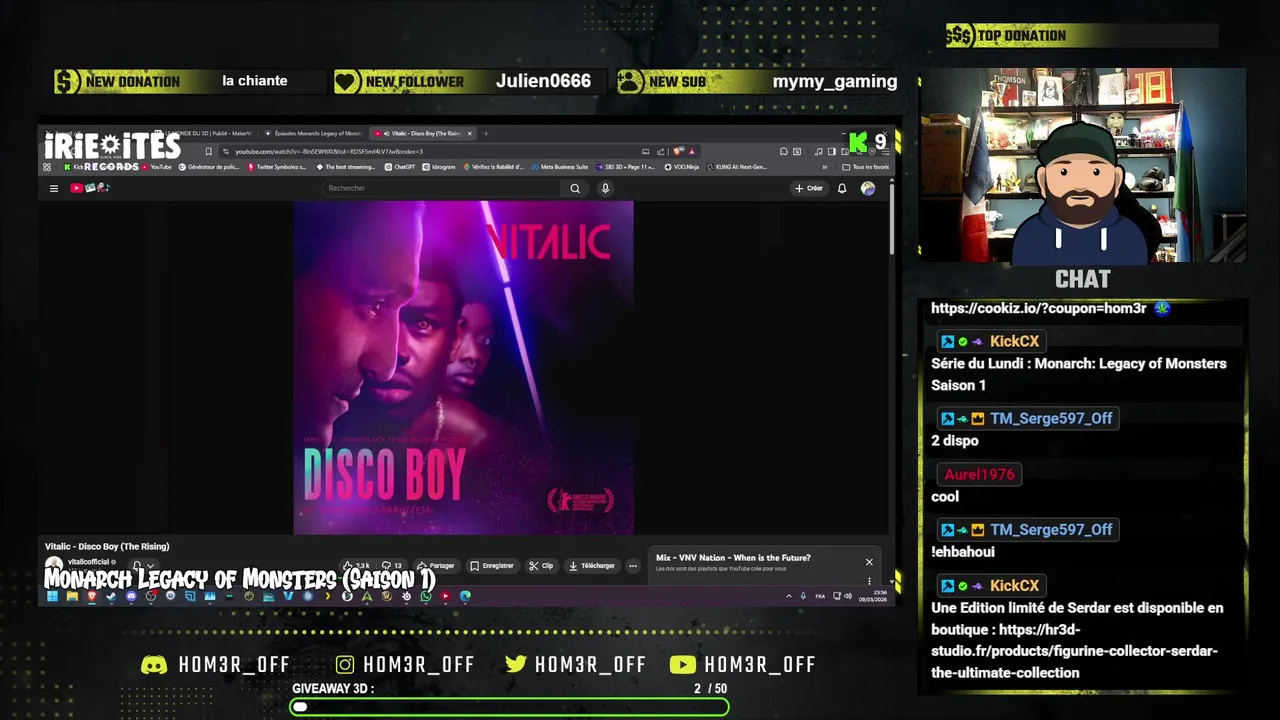The image size is (1280, 720).
Task: Open File Explorer from taskbar
Action: [72, 597]
